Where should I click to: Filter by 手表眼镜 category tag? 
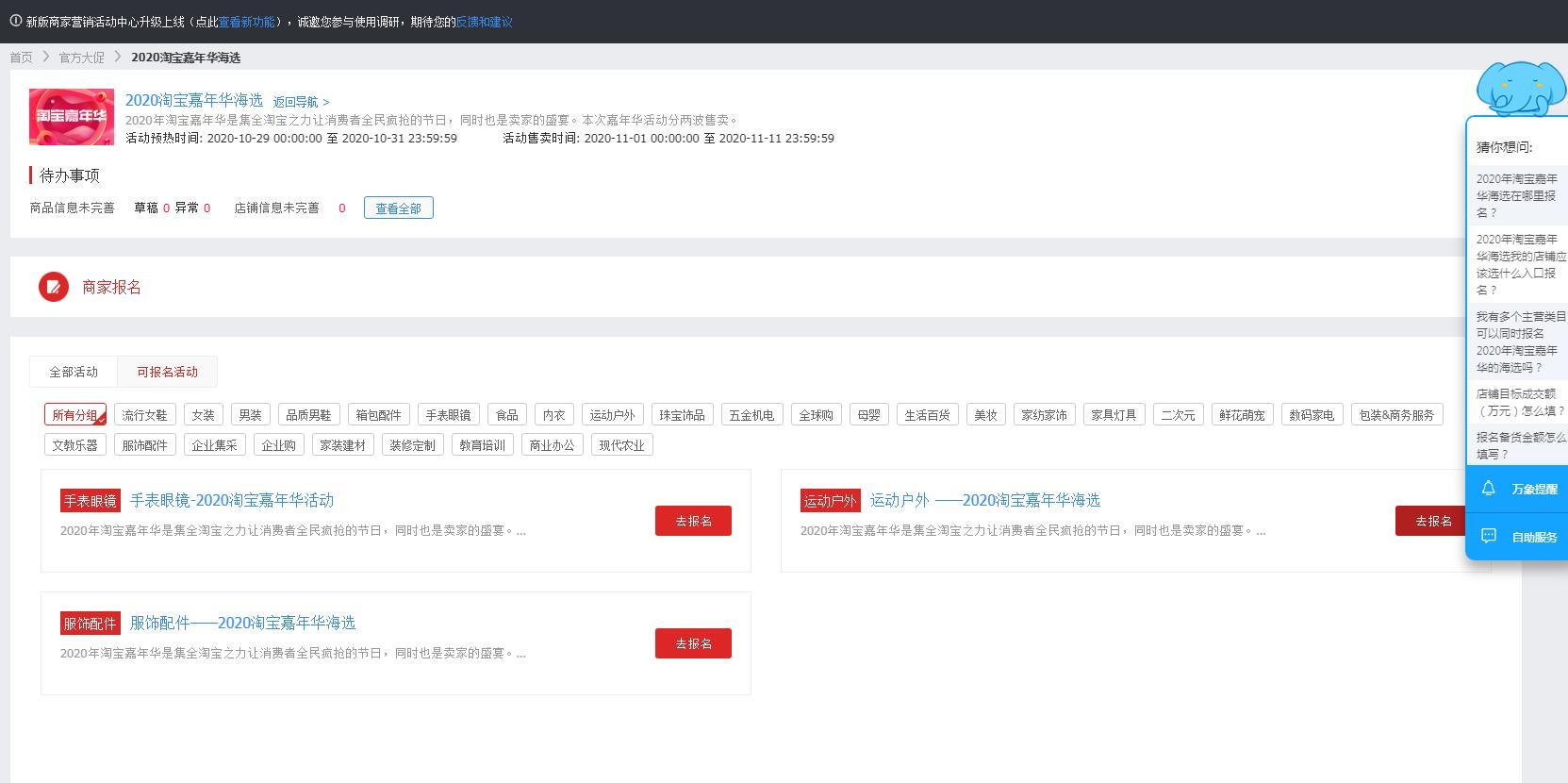tap(449, 415)
